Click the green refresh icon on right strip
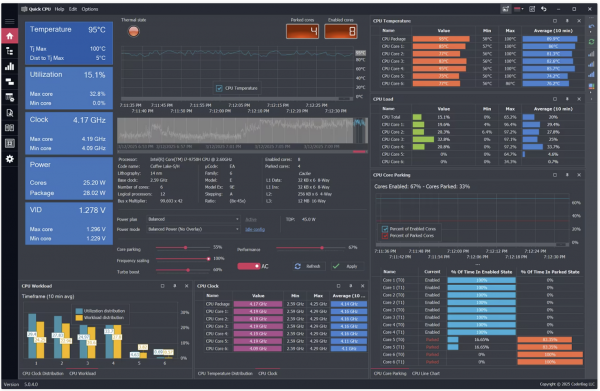Image resolution: width=600 pixels, height=391 pixels. [592, 41]
